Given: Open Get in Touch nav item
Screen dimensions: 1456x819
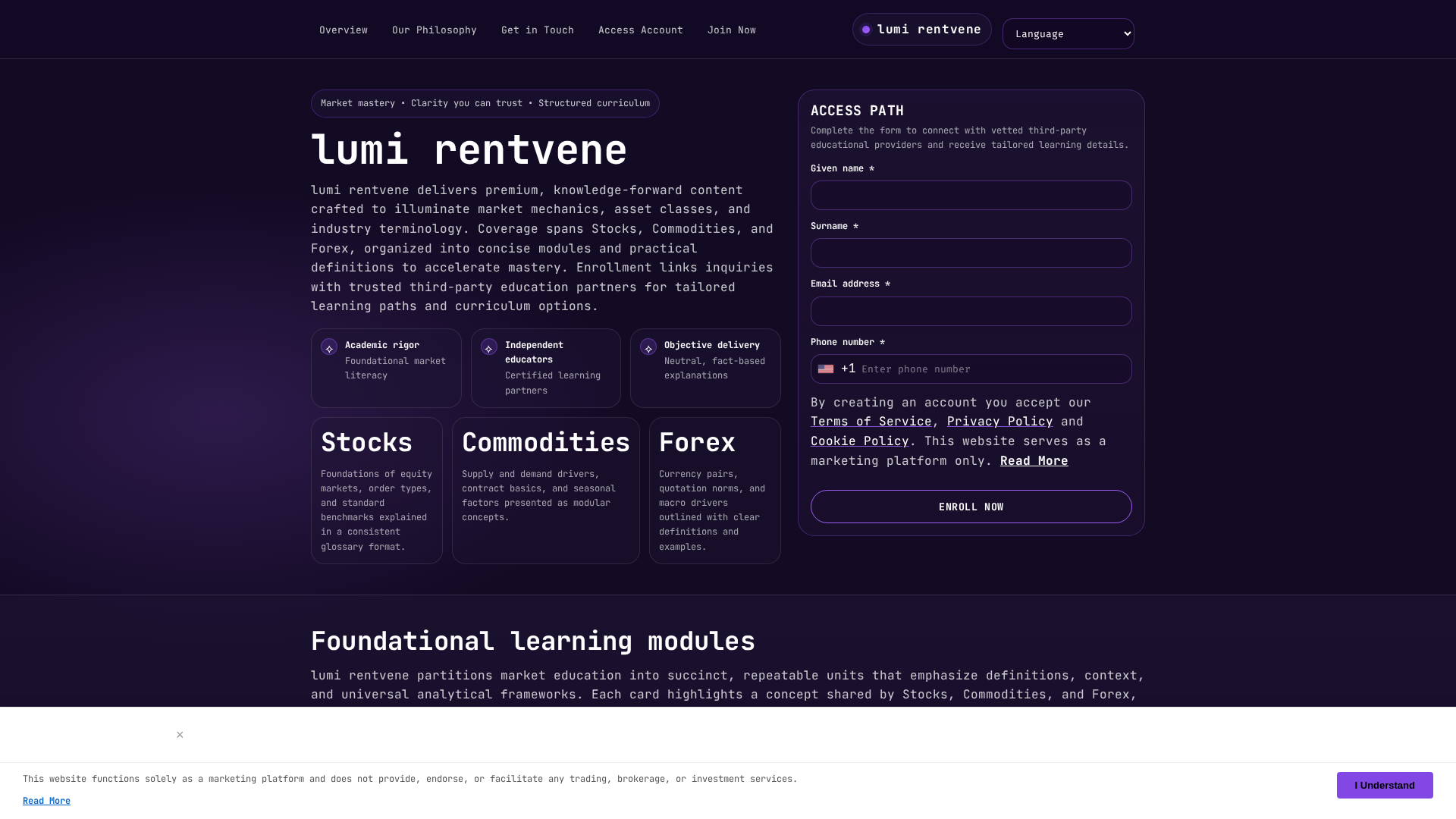Looking at the screenshot, I should click(538, 30).
